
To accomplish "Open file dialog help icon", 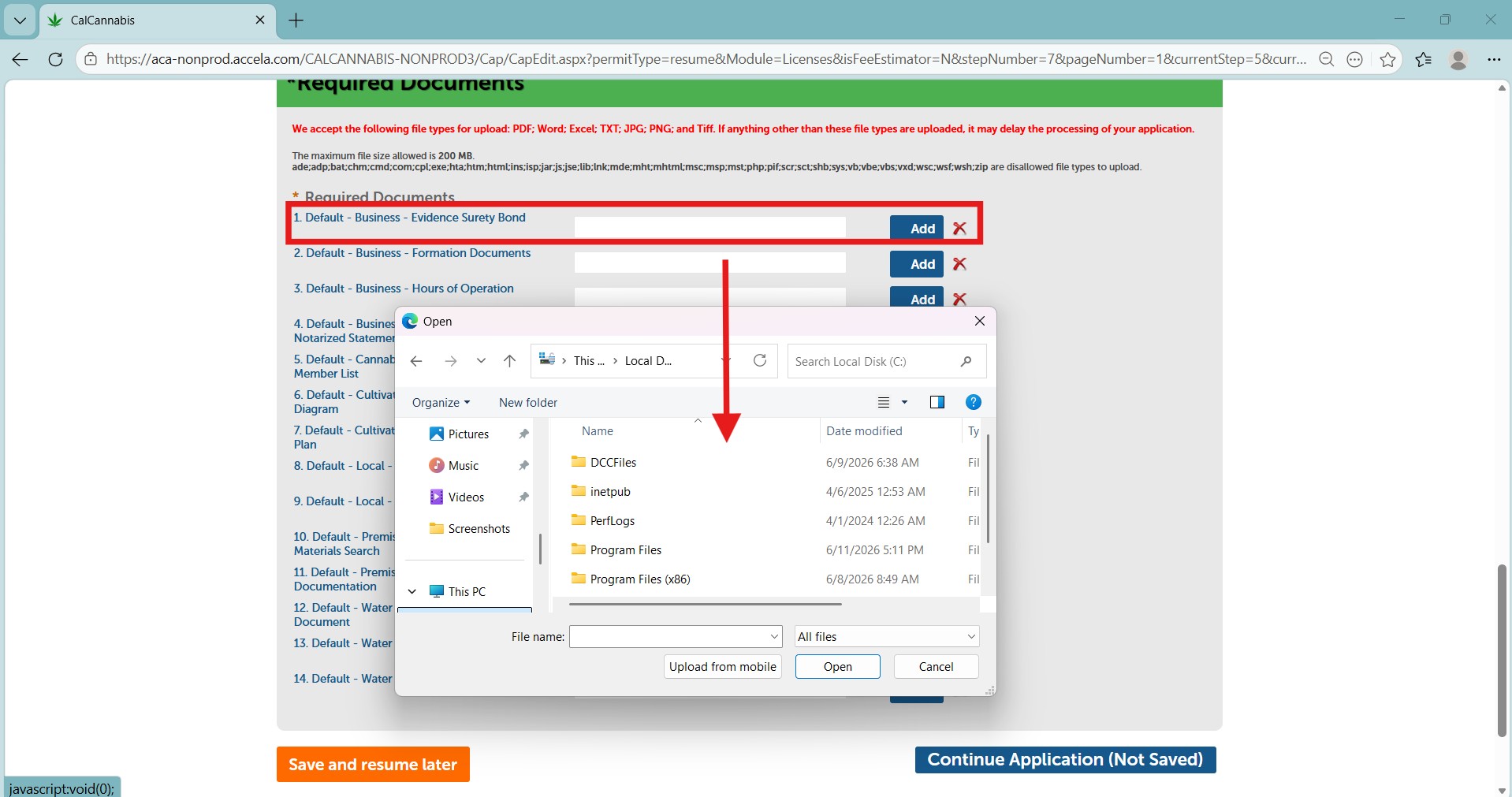I will [x=974, y=402].
